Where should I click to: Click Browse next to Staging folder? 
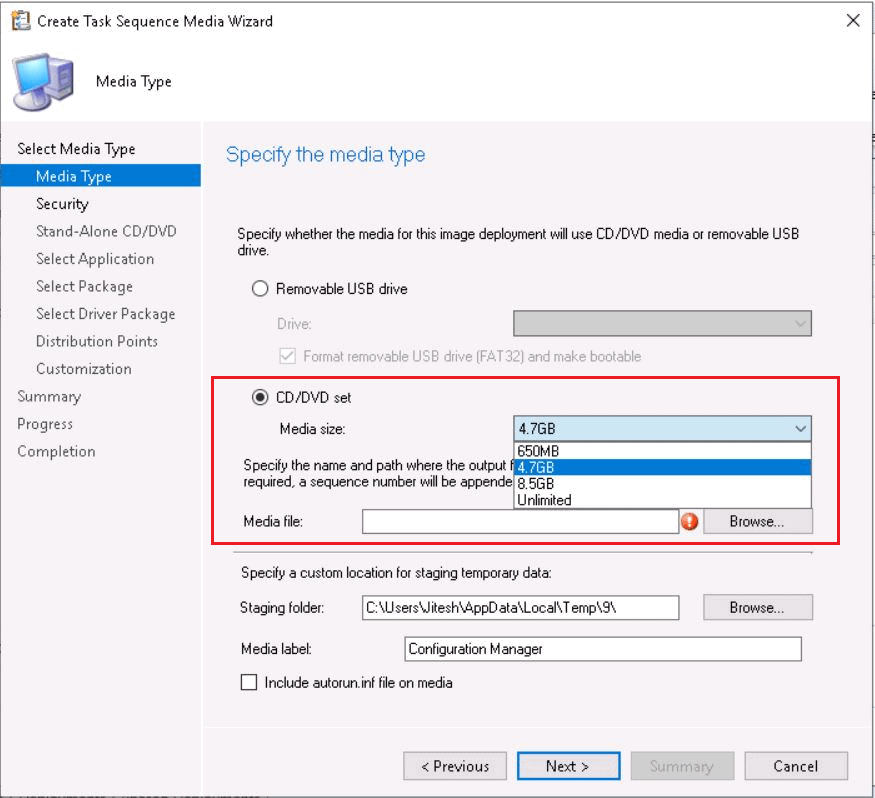pyautogui.click(x=757, y=607)
